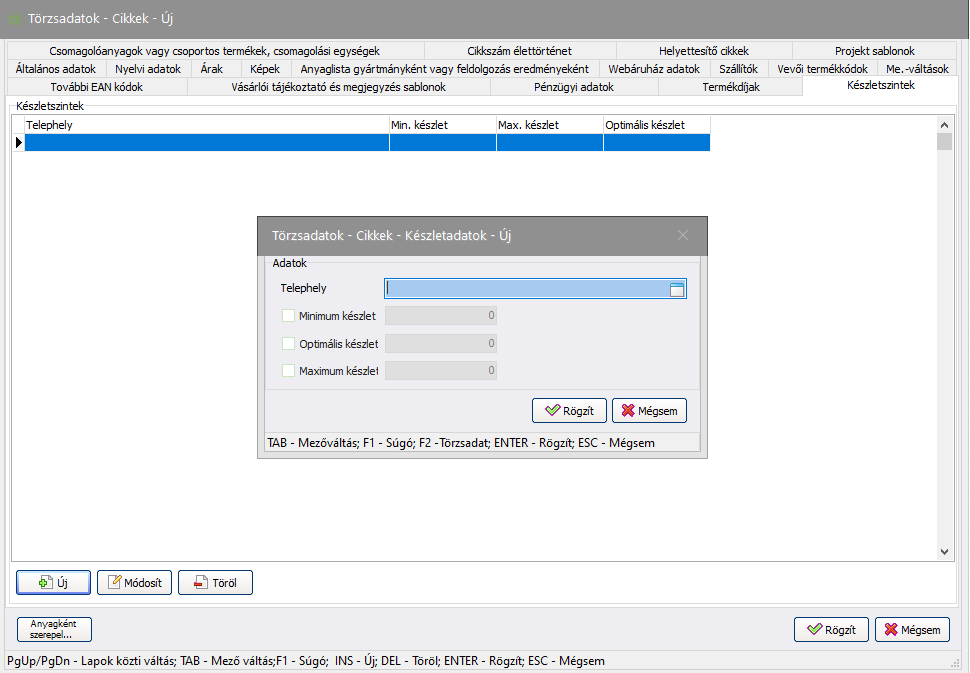970x673 pixels.
Task: Click the red X Mégsem in dialog
Action: [x=650, y=411]
